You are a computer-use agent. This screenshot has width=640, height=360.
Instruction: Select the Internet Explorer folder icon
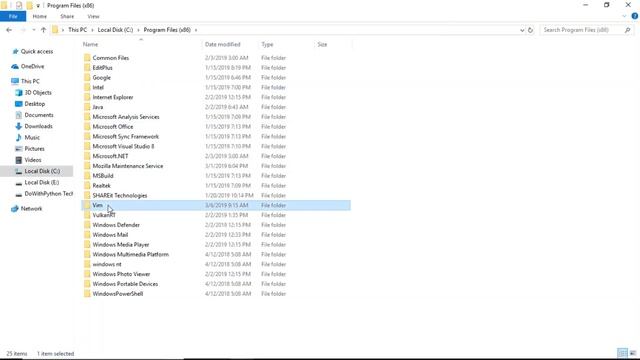pos(87,97)
